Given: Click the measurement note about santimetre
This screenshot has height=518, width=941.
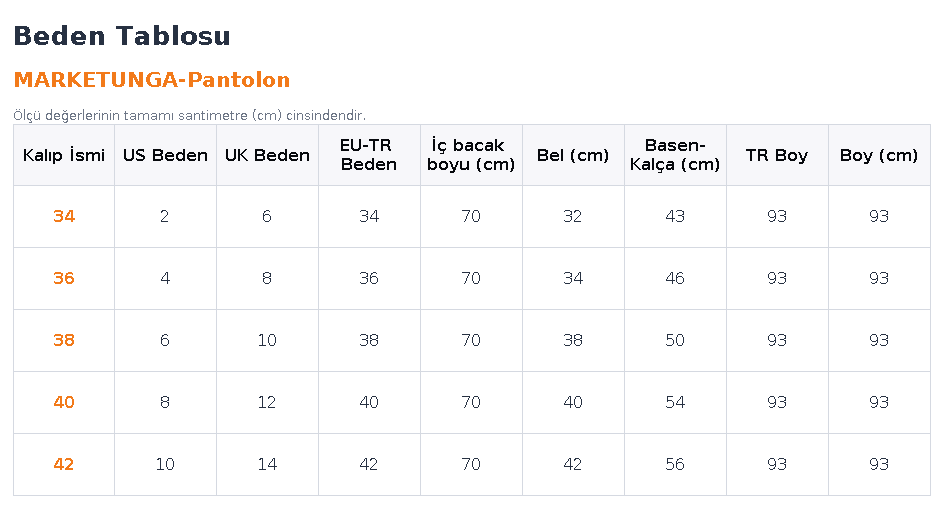Looking at the screenshot, I should tap(190, 115).
